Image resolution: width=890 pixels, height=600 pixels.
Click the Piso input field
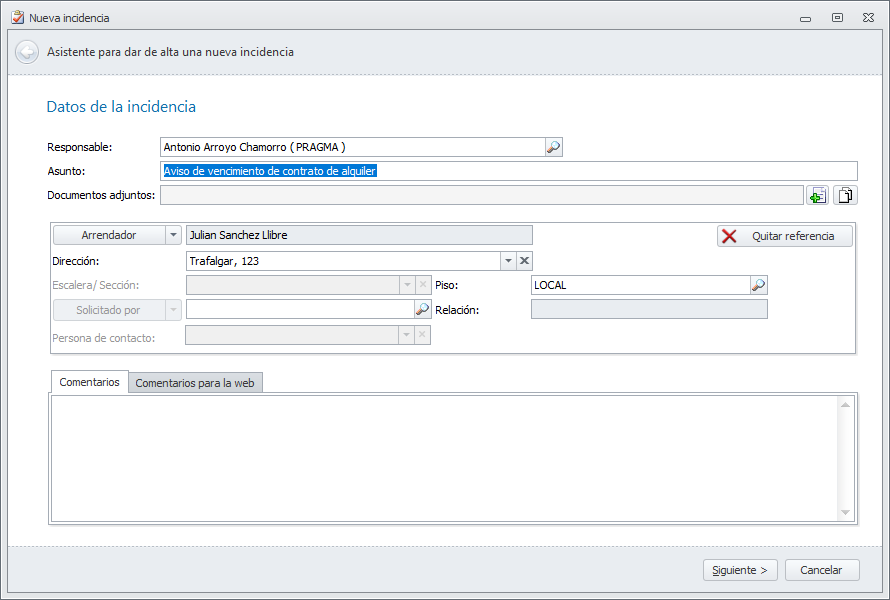pyautogui.click(x=640, y=285)
